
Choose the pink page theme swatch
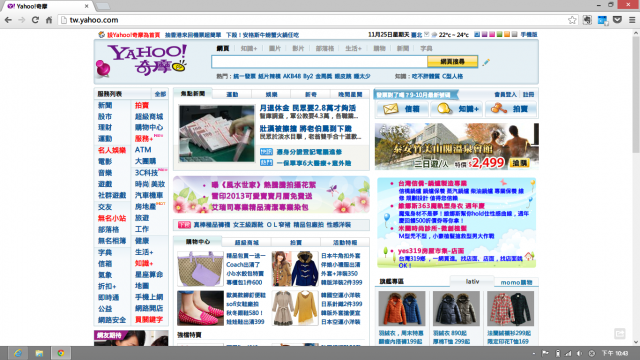pos(492,35)
